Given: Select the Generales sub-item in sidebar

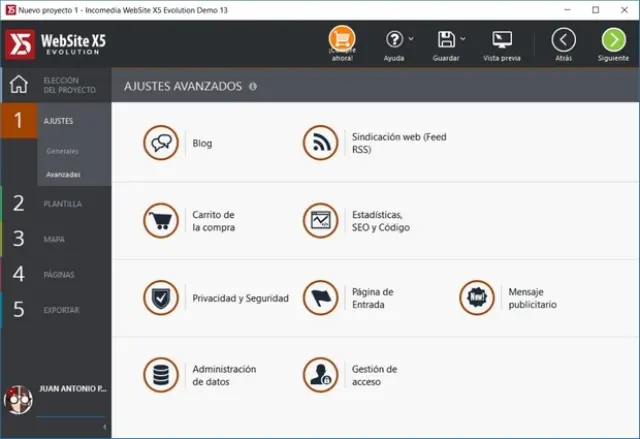Looking at the screenshot, I should (x=62, y=151).
